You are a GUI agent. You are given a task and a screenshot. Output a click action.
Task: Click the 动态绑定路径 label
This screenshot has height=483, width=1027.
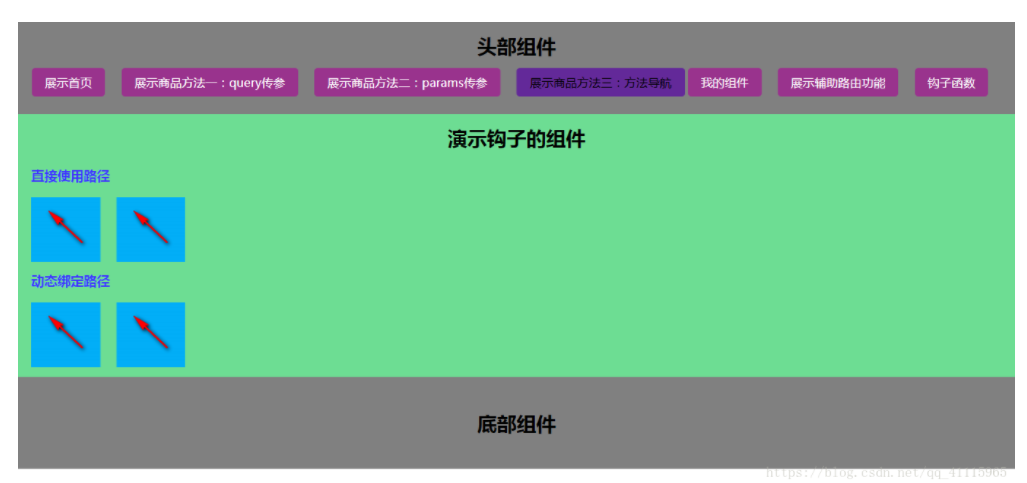tap(70, 281)
